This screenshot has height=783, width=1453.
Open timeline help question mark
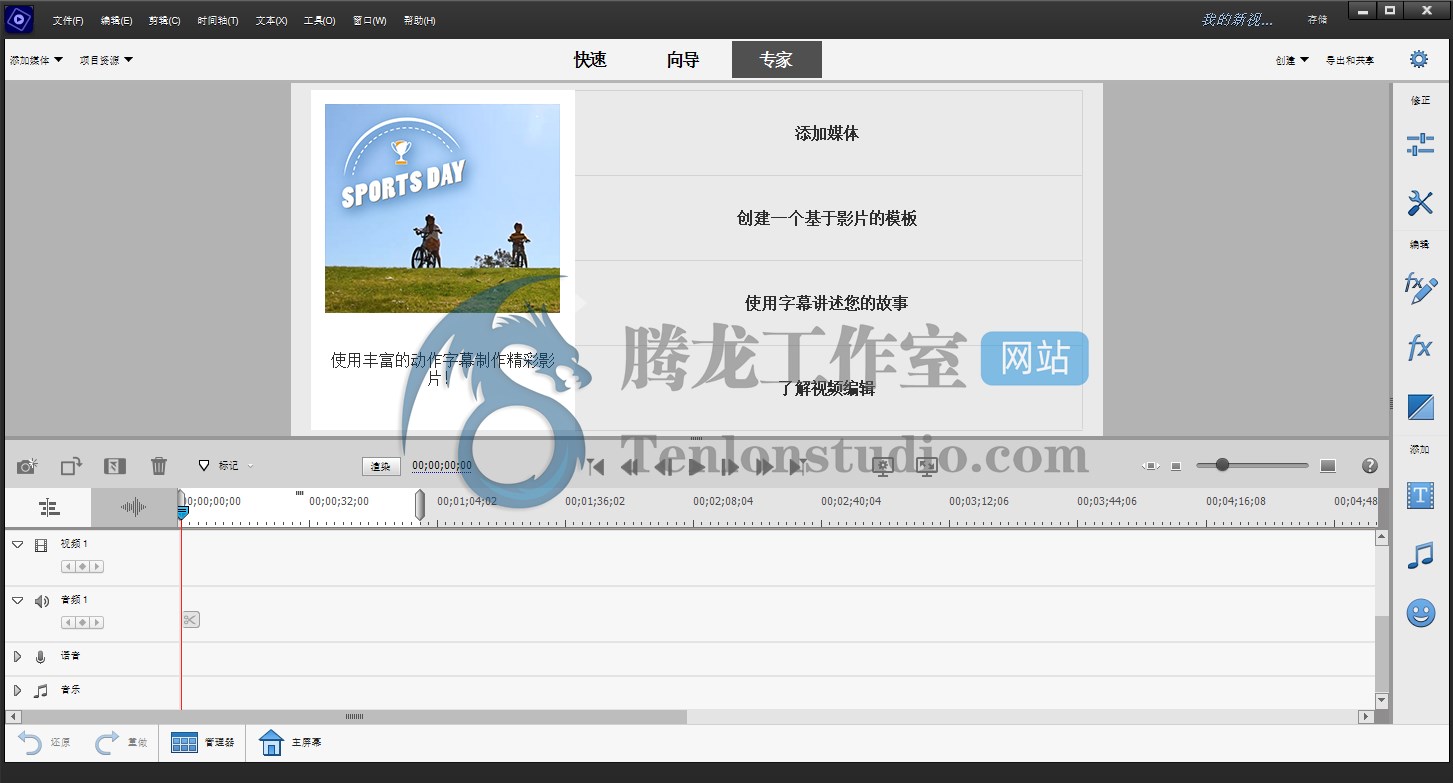1370,466
